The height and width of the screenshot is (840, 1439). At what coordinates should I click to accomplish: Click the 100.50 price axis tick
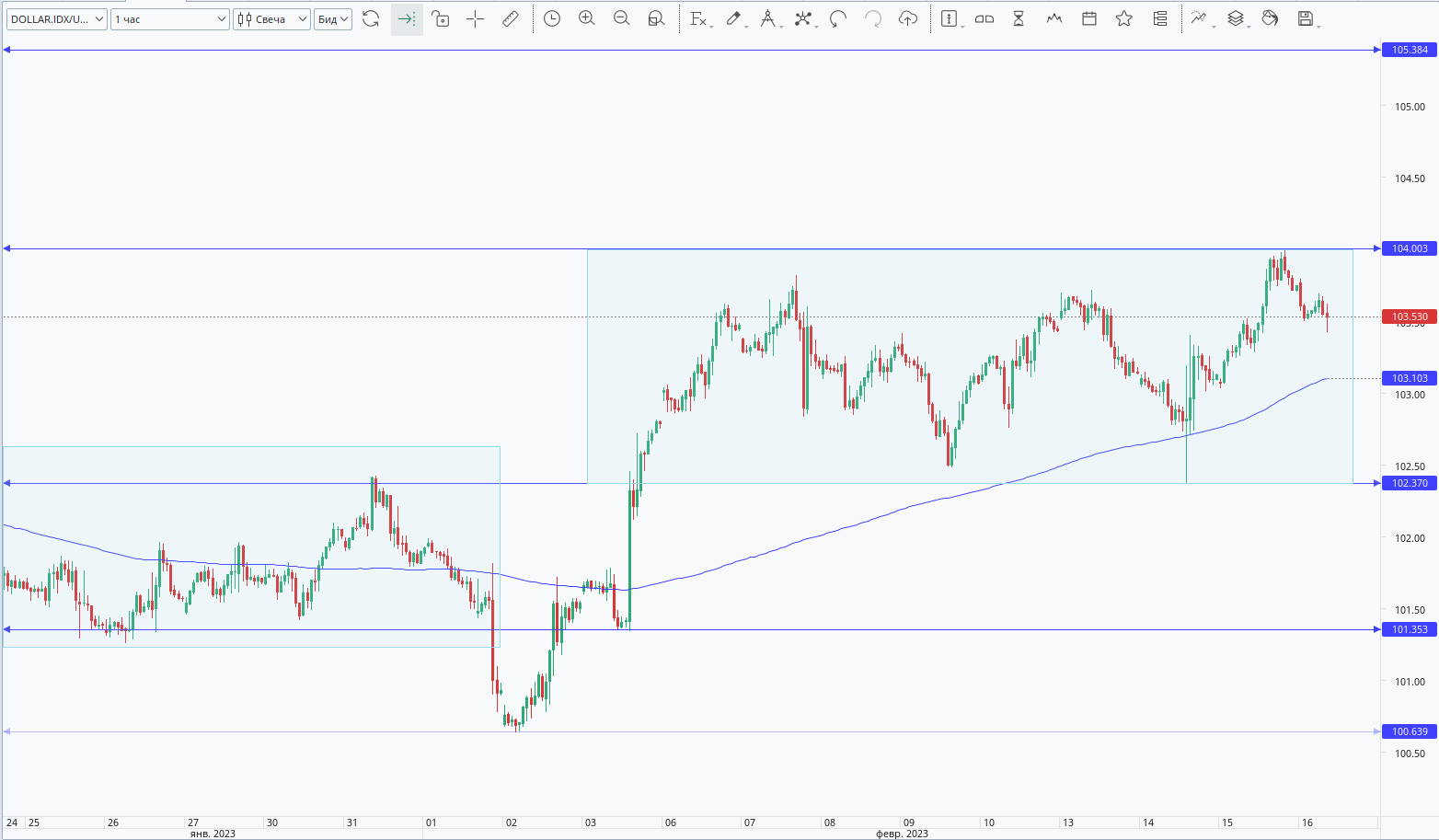pyautogui.click(x=1410, y=754)
